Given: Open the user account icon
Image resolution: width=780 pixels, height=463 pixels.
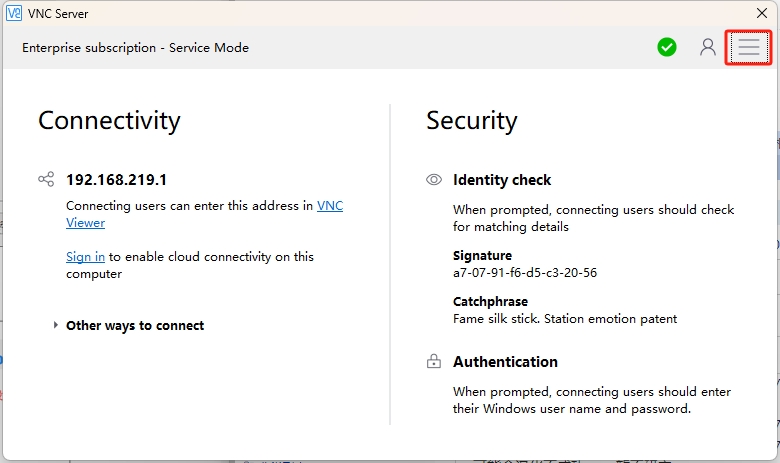Looking at the screenshot, I should point(708,47).
